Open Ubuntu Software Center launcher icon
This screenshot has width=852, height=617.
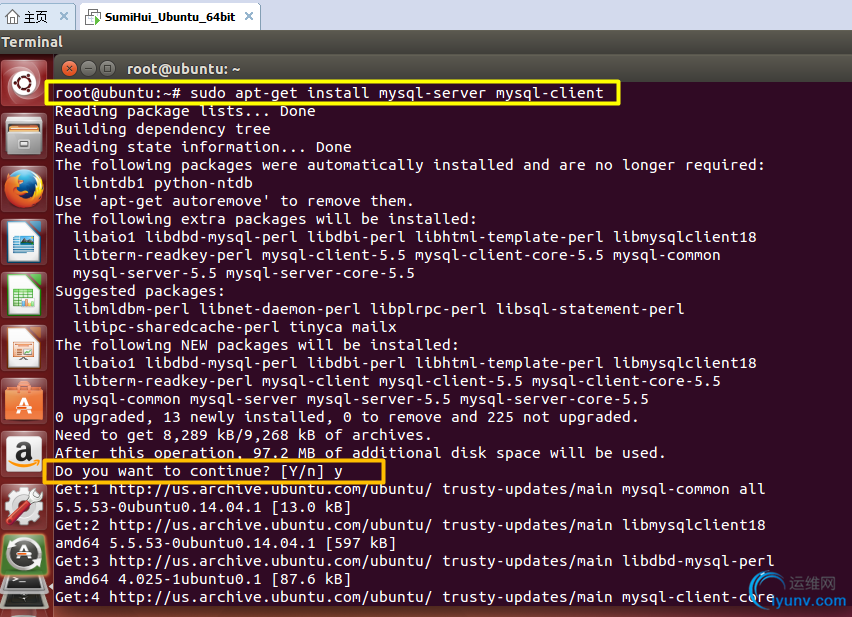[24, 401]
